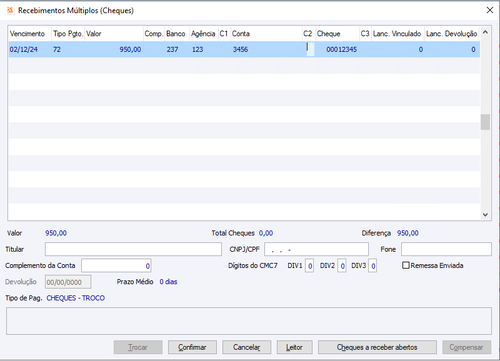This screenshot has height=361, width=500.
Task: Click the DIV2 digit field
Action: [x=342, y=266]
